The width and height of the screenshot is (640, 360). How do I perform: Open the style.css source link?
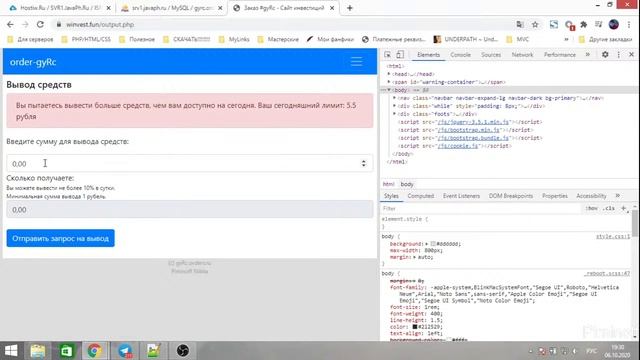(613, 236)
